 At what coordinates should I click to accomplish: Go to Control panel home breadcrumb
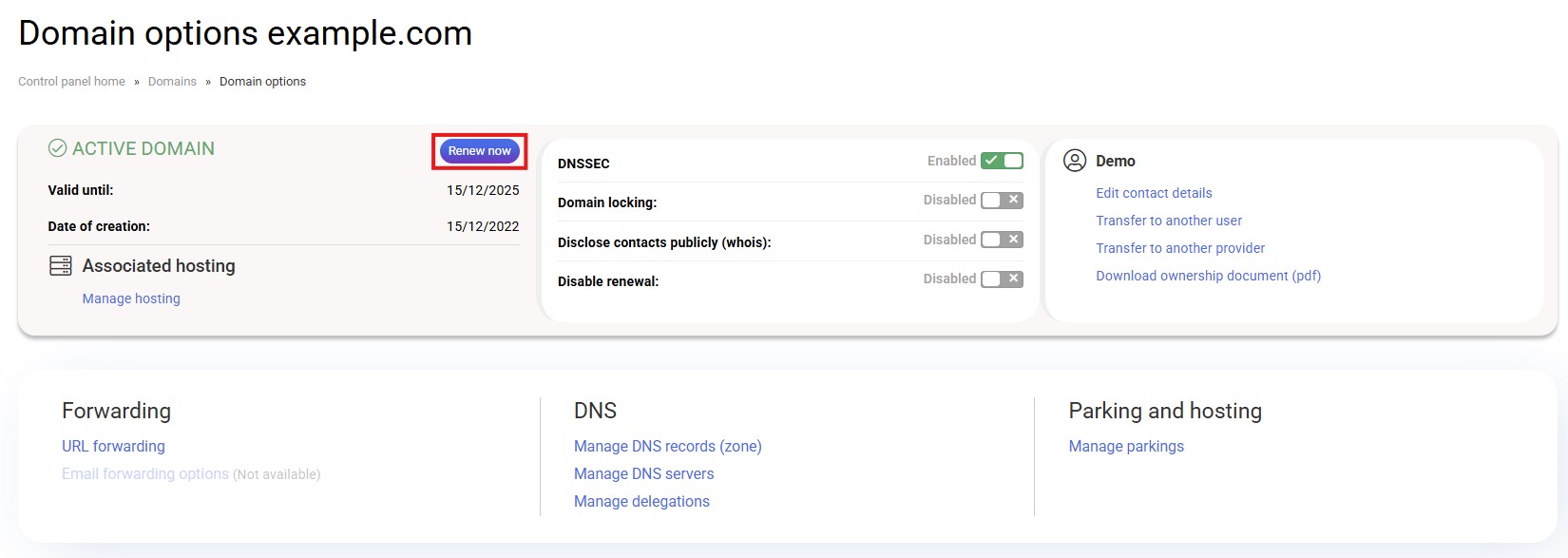(71, 82)
